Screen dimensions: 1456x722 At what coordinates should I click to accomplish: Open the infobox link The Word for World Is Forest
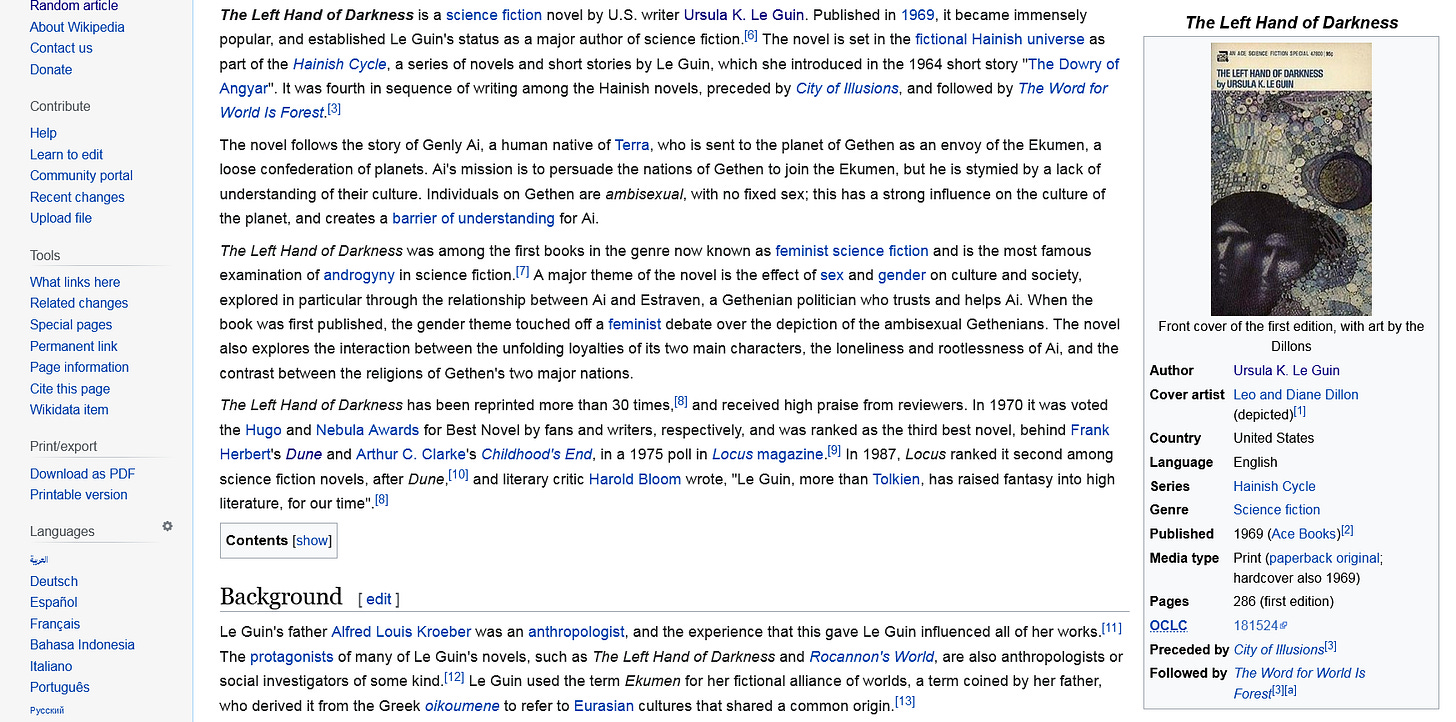click(1300, 683)
